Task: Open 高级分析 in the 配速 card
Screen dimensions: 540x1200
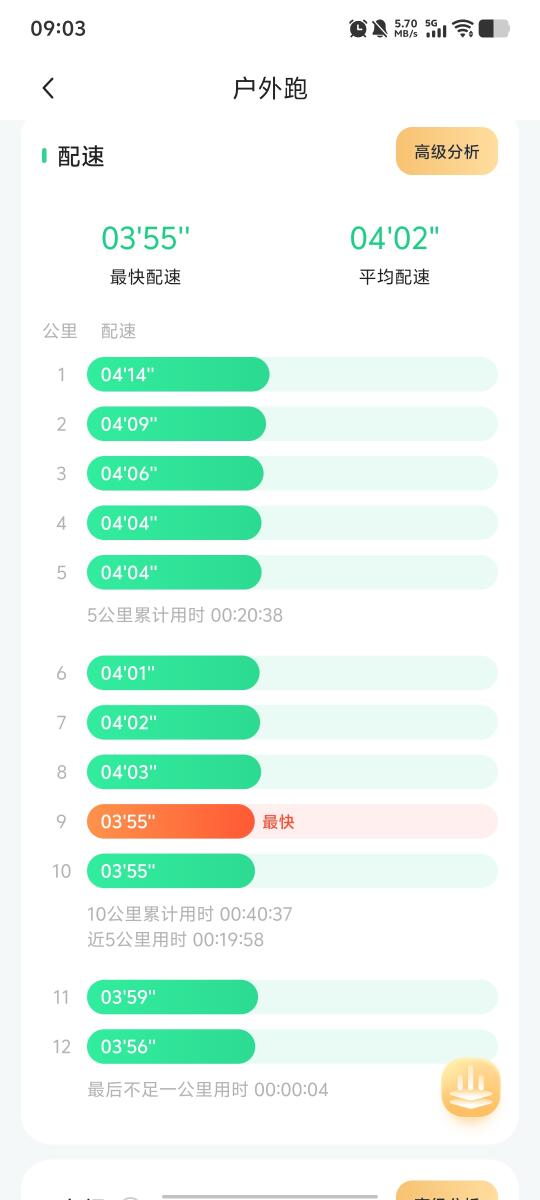Action: pos(447,152)
